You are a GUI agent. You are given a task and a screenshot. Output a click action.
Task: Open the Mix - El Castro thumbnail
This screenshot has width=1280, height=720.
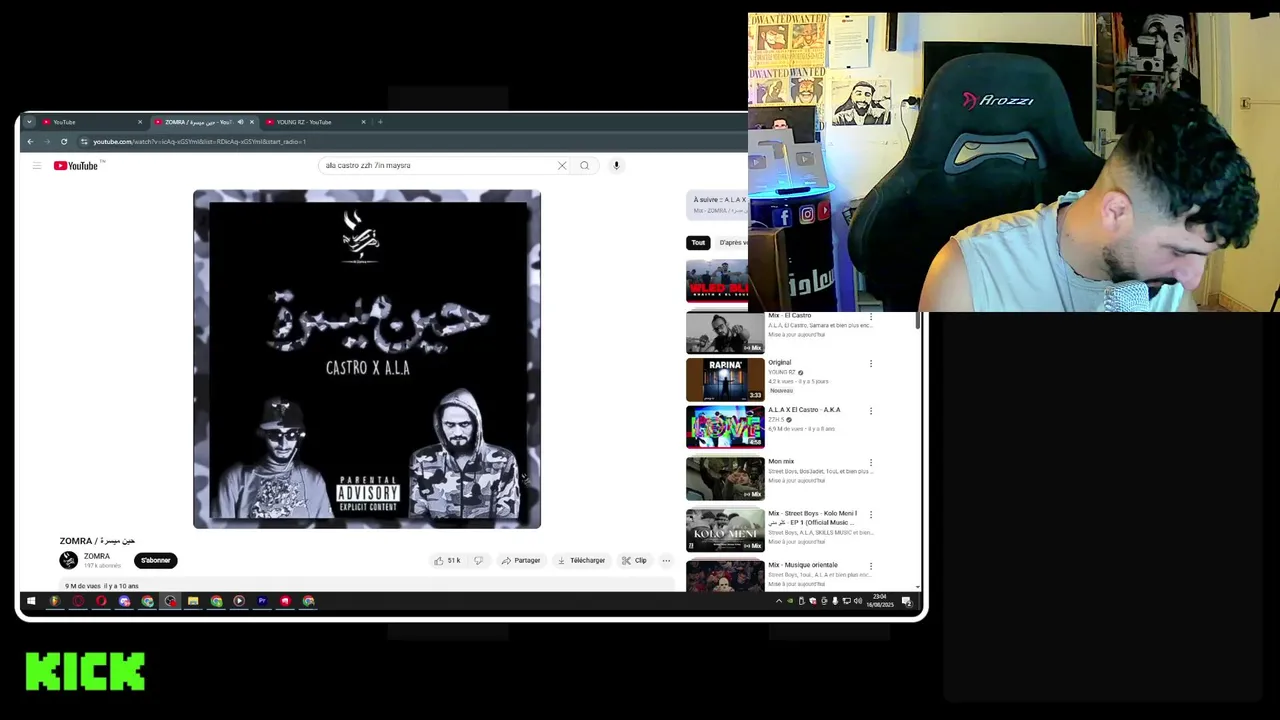click(725, 333)
